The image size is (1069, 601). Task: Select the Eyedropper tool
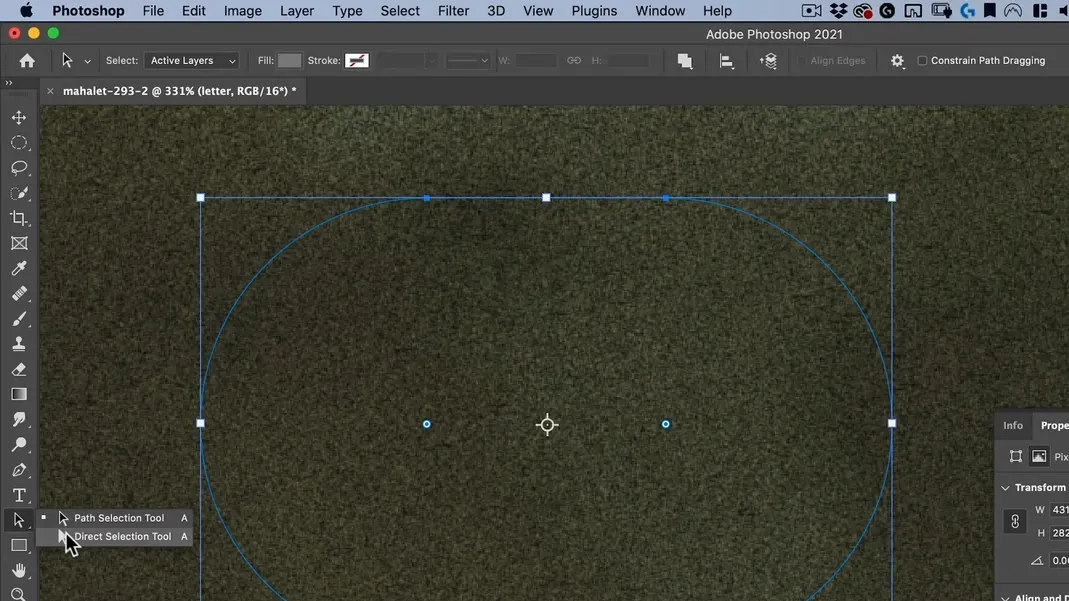tap(19, 268)
